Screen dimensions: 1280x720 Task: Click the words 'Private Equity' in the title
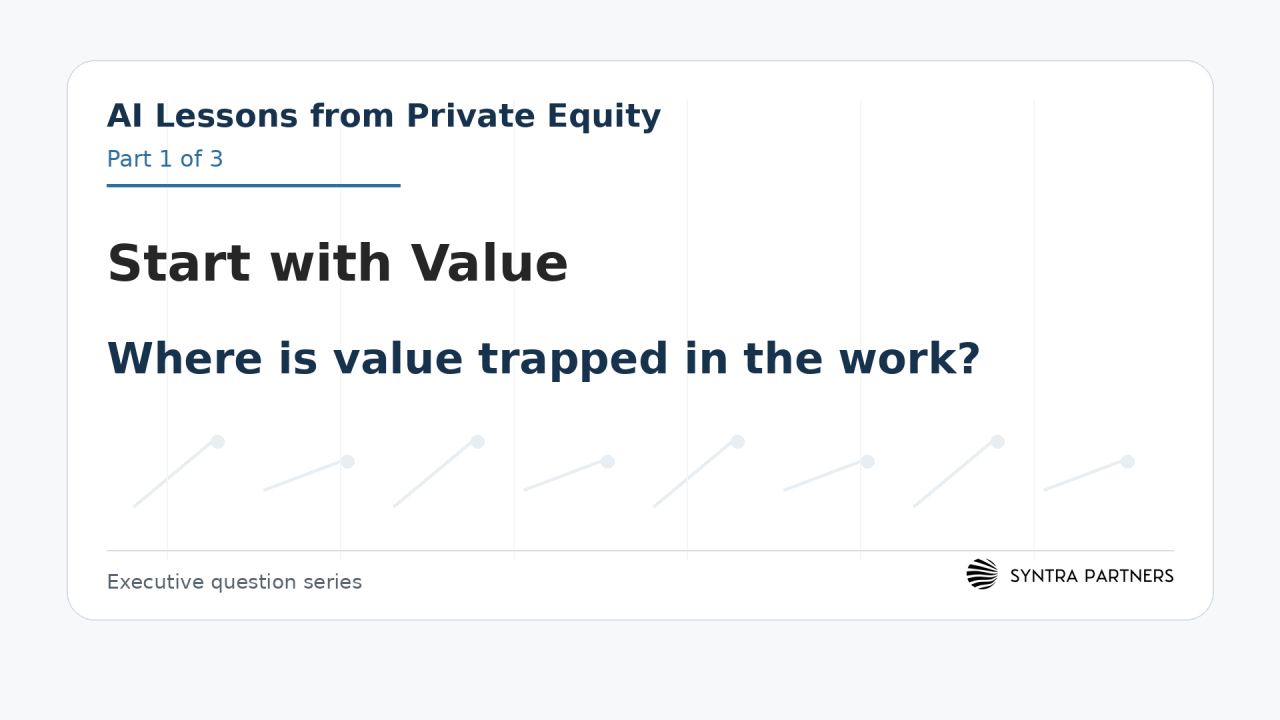click(534, 117)
